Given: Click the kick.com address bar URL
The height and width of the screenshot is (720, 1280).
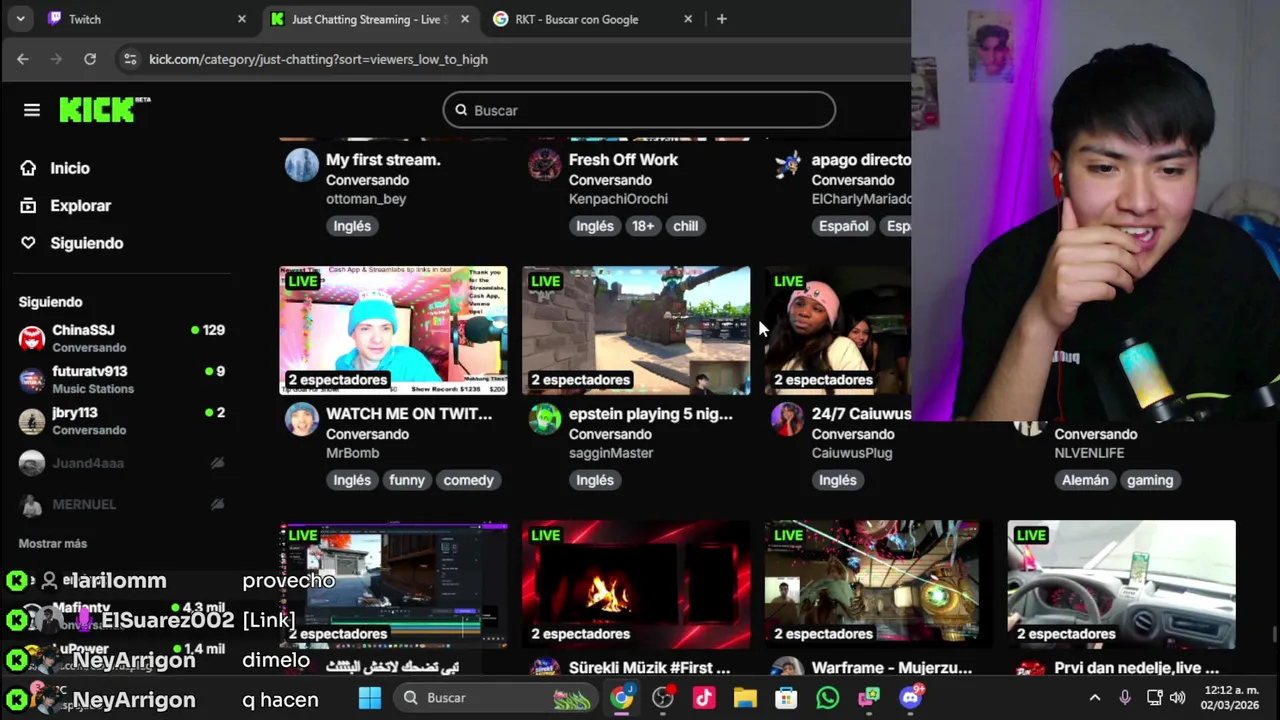Looking at the screenshot, I should pos(318,59).
